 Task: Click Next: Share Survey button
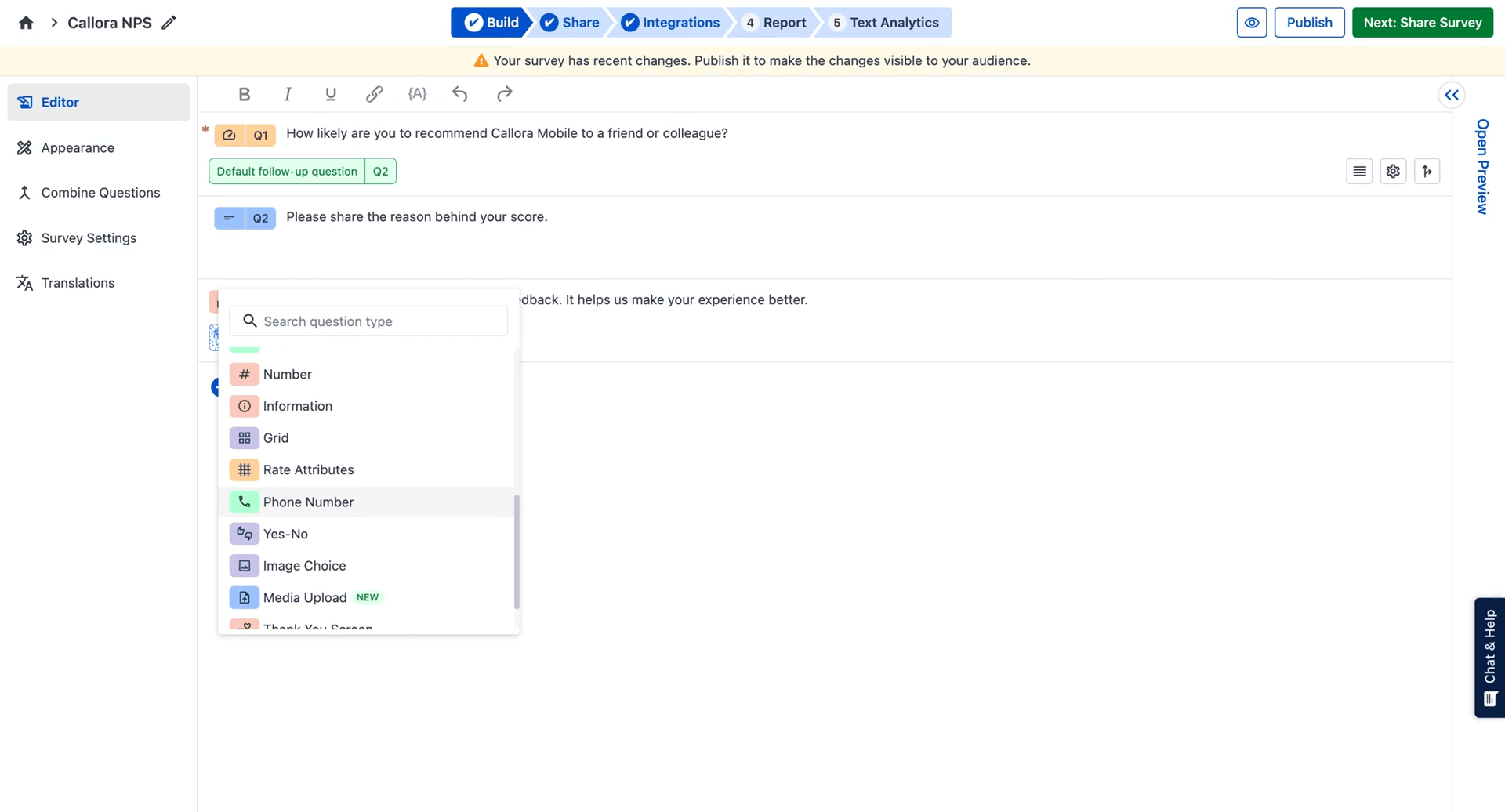pos(1422,23)
